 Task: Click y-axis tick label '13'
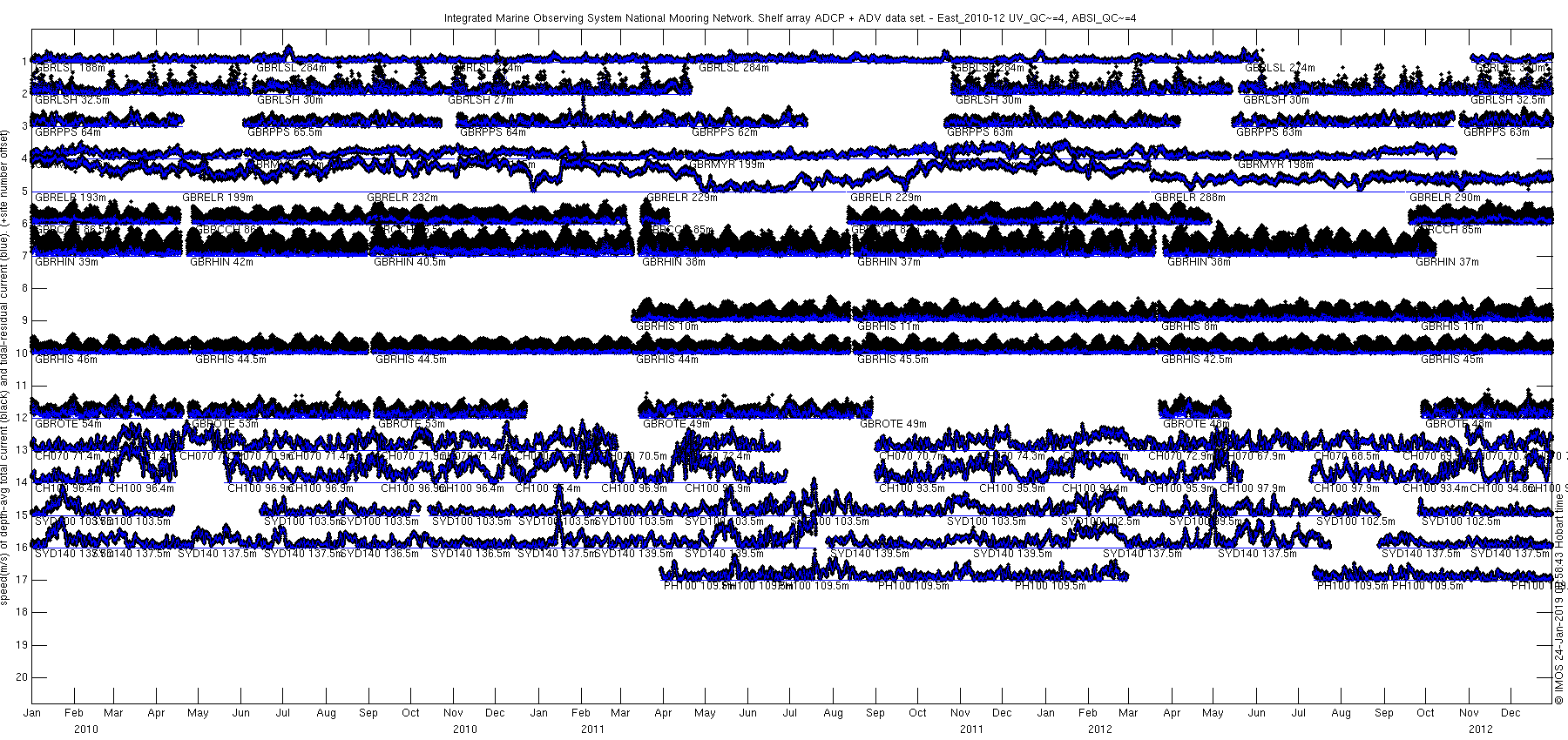[21, 450]
